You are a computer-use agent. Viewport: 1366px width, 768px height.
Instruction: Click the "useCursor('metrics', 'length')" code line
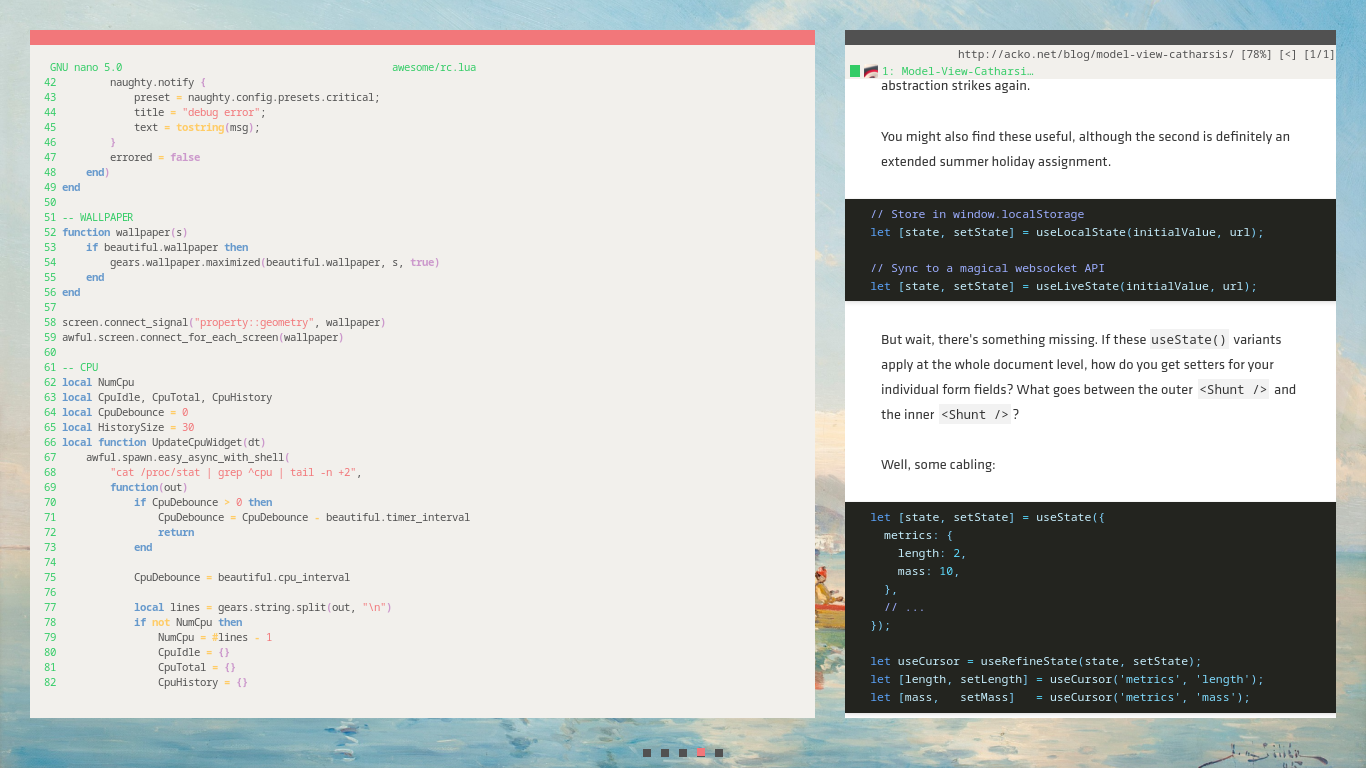click(1067, 679)
